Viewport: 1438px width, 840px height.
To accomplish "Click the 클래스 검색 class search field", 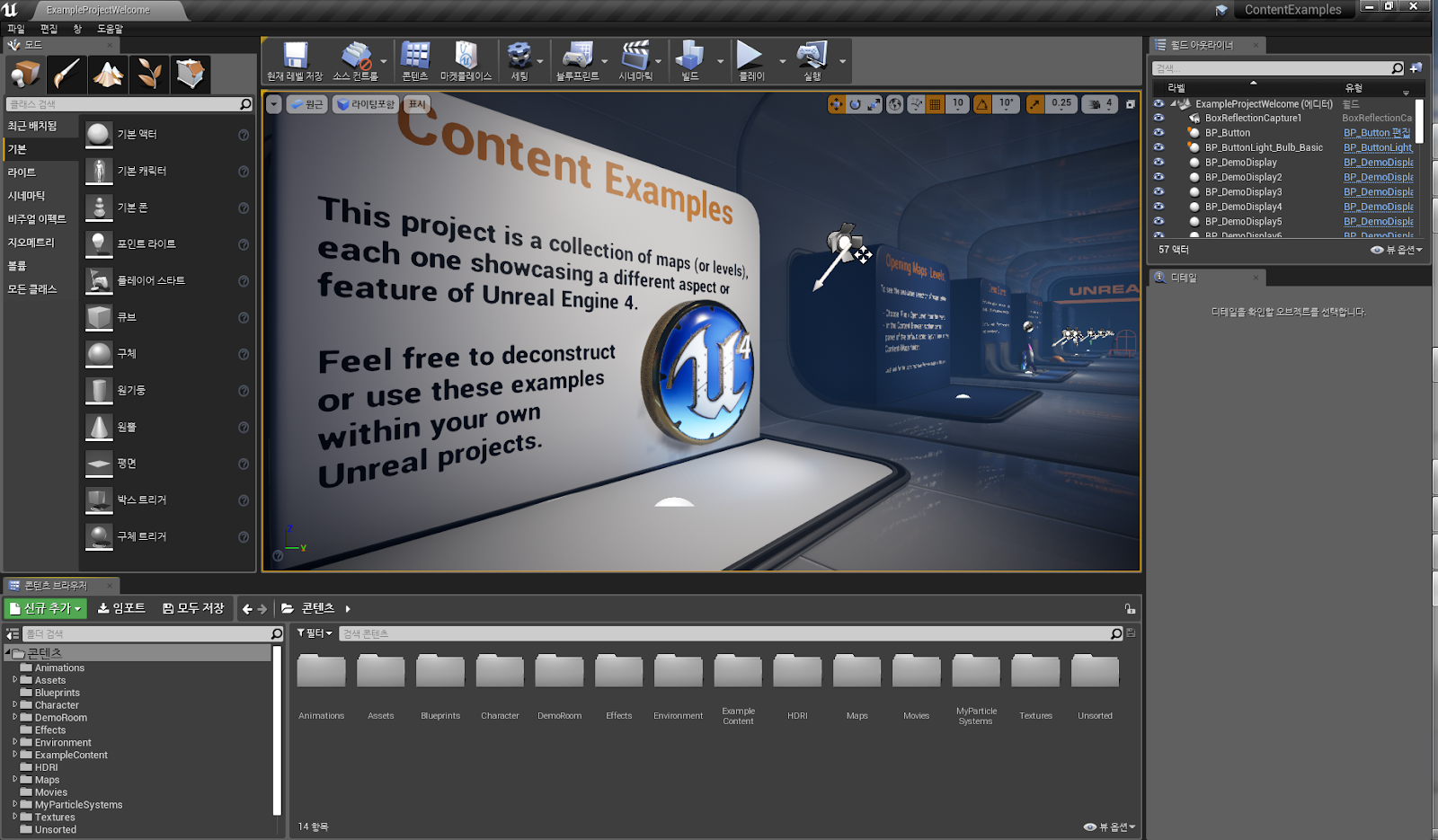I will pyautogui.click(x=129, y=104).
